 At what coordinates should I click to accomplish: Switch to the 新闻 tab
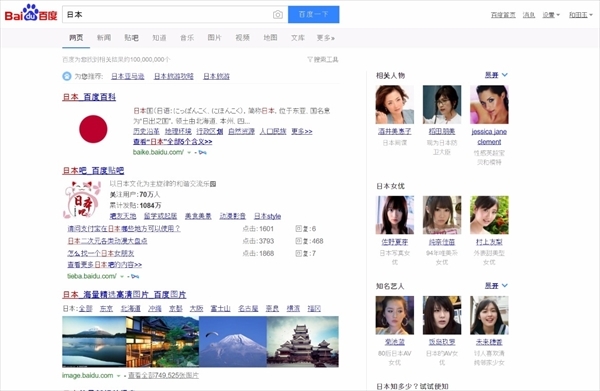pyautogui.click(x=104, y=37)
